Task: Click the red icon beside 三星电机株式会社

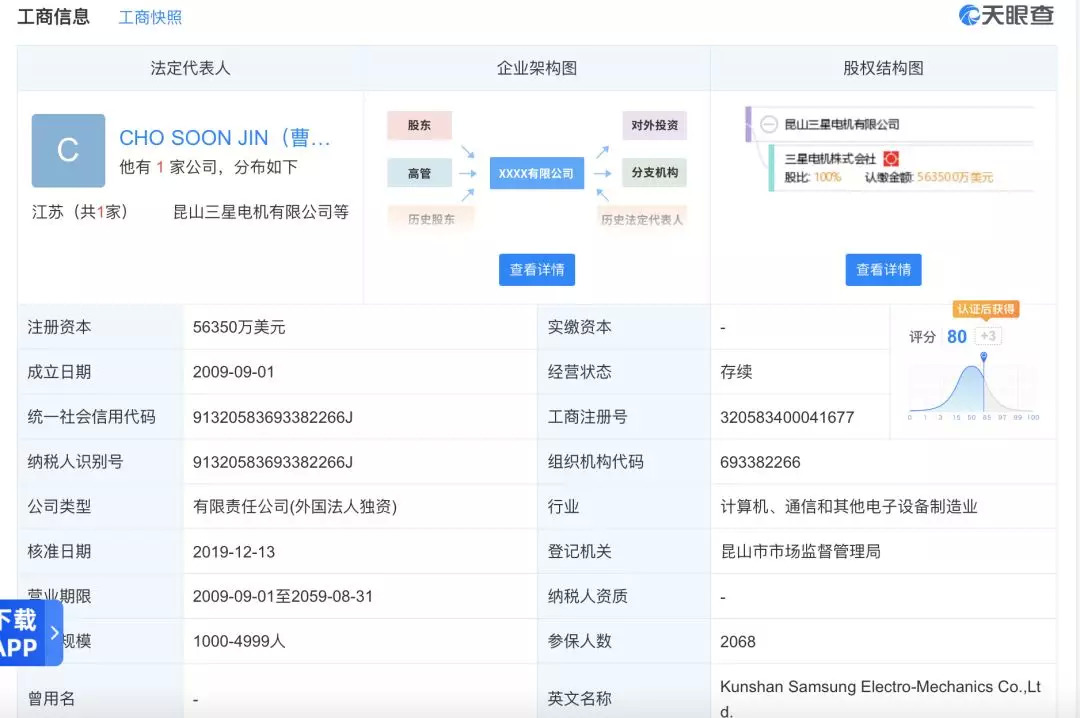Action: tap(891, 159)
